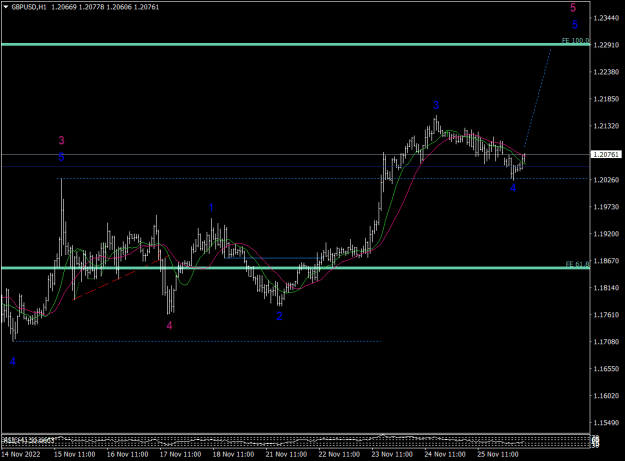This screenshot has height=461, width=625.
Task: Select the blue 5 beneath the magenta 5
Action: [575, 25]
